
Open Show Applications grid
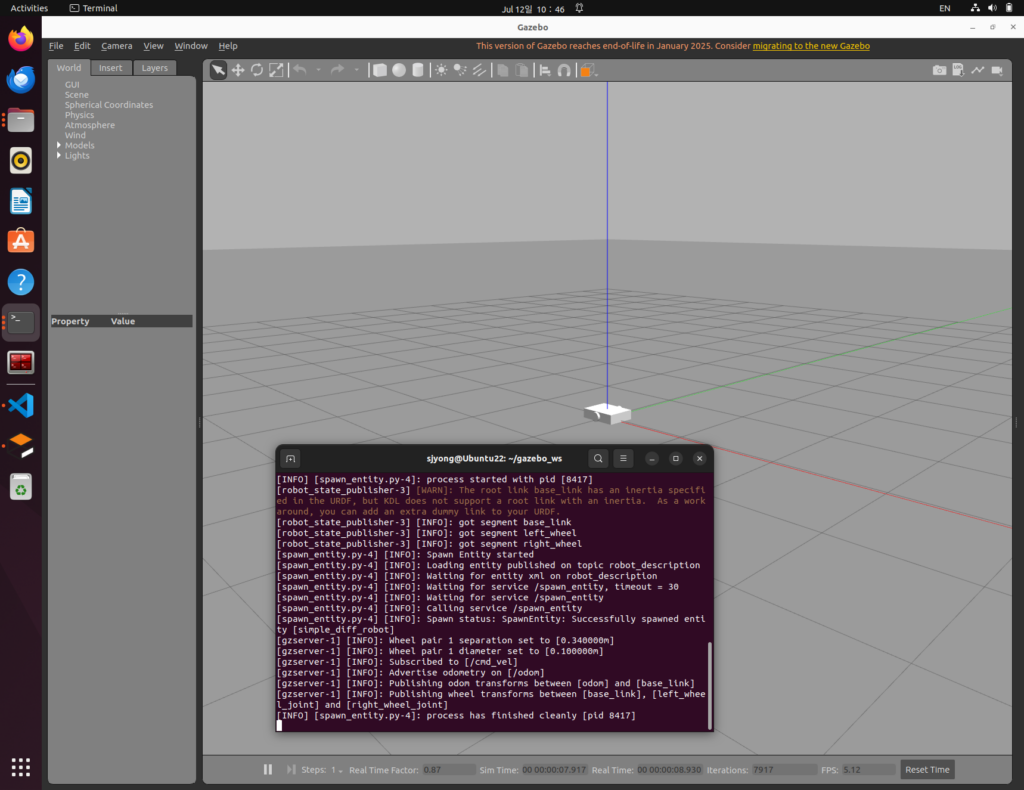click(x=21, y=766)
